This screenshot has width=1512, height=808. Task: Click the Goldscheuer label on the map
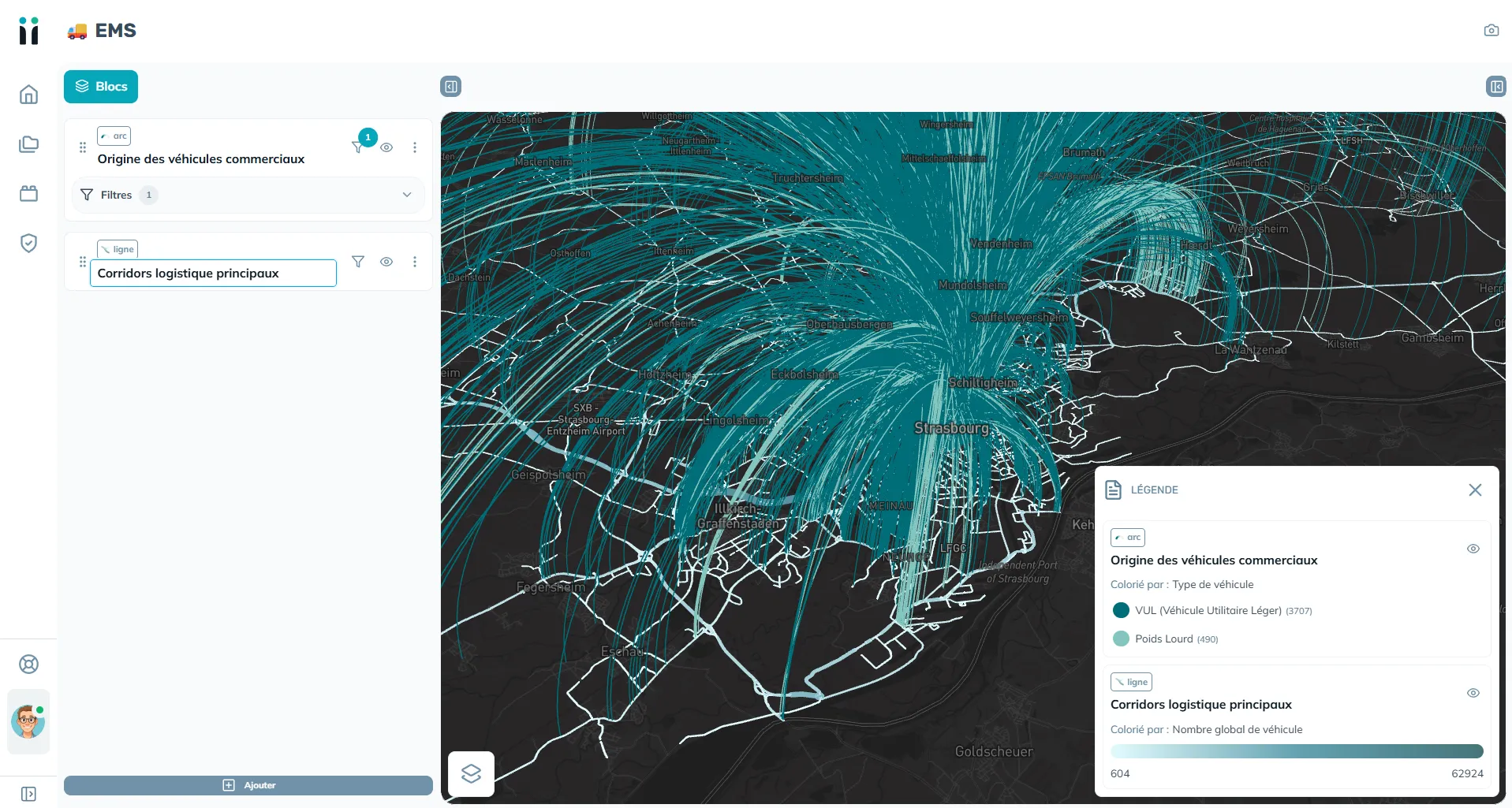click(x=994, y=751)
